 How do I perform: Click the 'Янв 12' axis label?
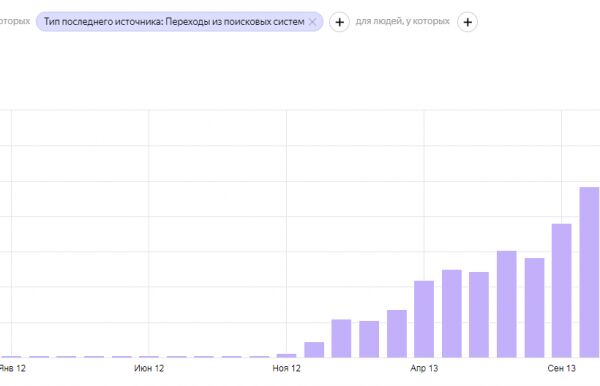coord(12,368)
